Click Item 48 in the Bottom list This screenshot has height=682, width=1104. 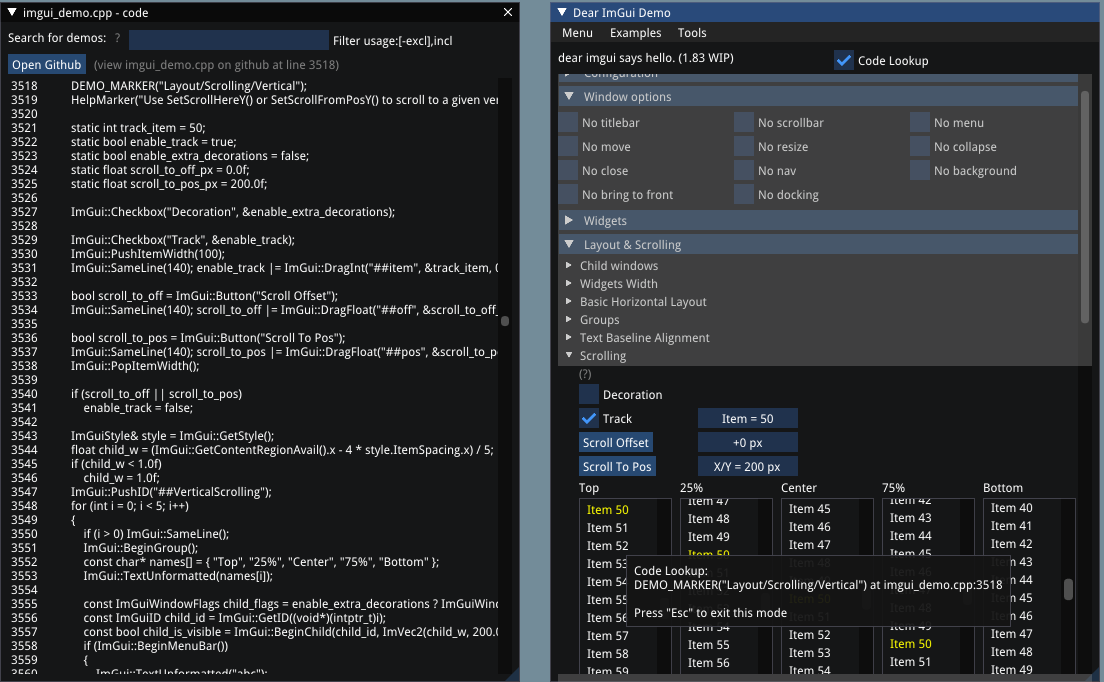(x=1011, y=652)
